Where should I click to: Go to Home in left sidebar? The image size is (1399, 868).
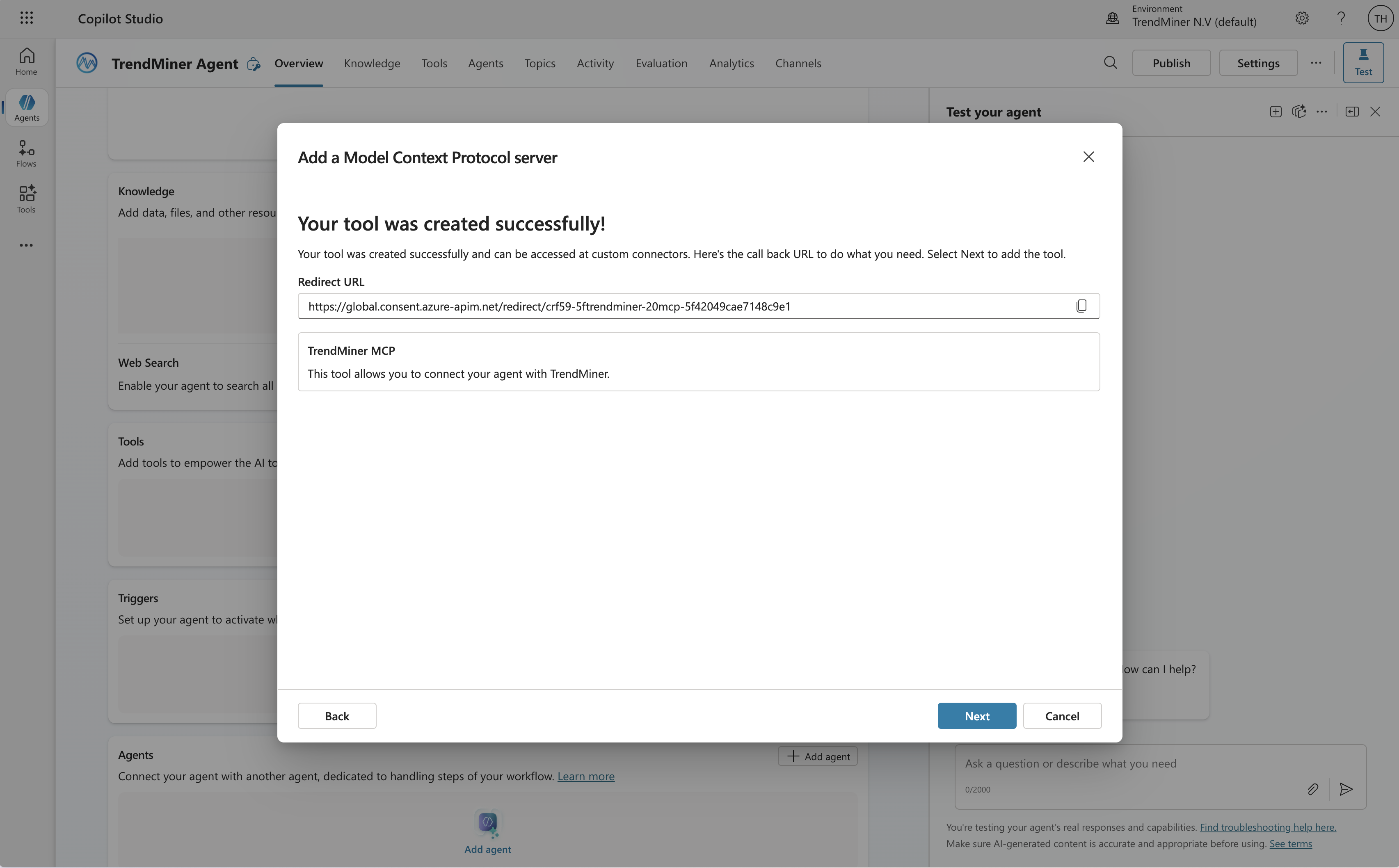(x=26, y=62)
